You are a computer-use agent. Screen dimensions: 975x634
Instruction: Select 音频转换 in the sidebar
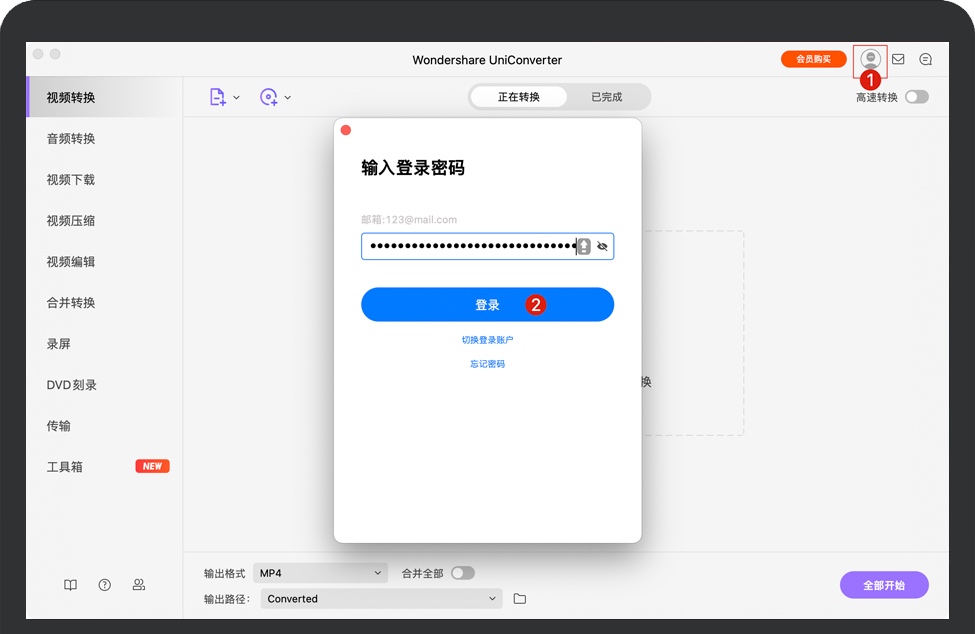pyautogui.click(x=104, y=139)
